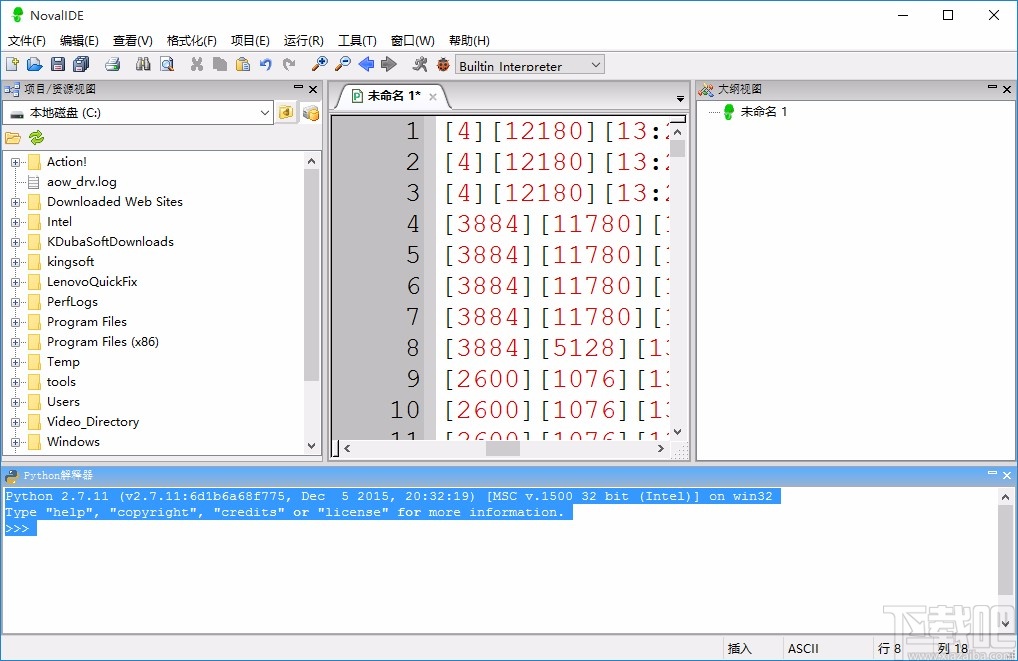The width and height of the screenshot is (1018, 661).
Task: Copy selection with the copy icon
Action: (220, 64)
